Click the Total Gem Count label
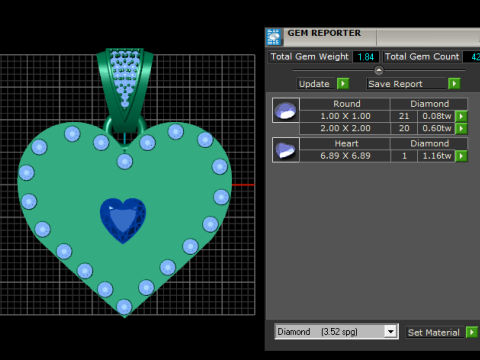Image resolution: width=480 pixels, height=360 pixels. pyautogui.click(x=422, y=57)
